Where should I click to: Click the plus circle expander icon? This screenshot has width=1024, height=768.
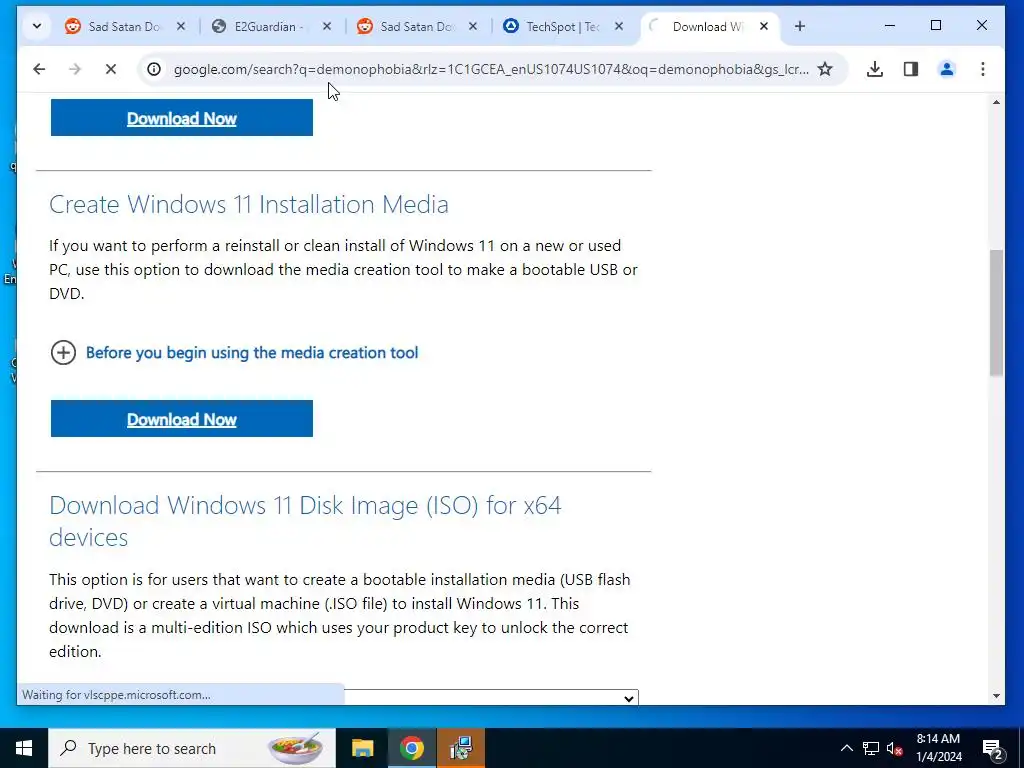pyautogui.click(x=63, y=353)
